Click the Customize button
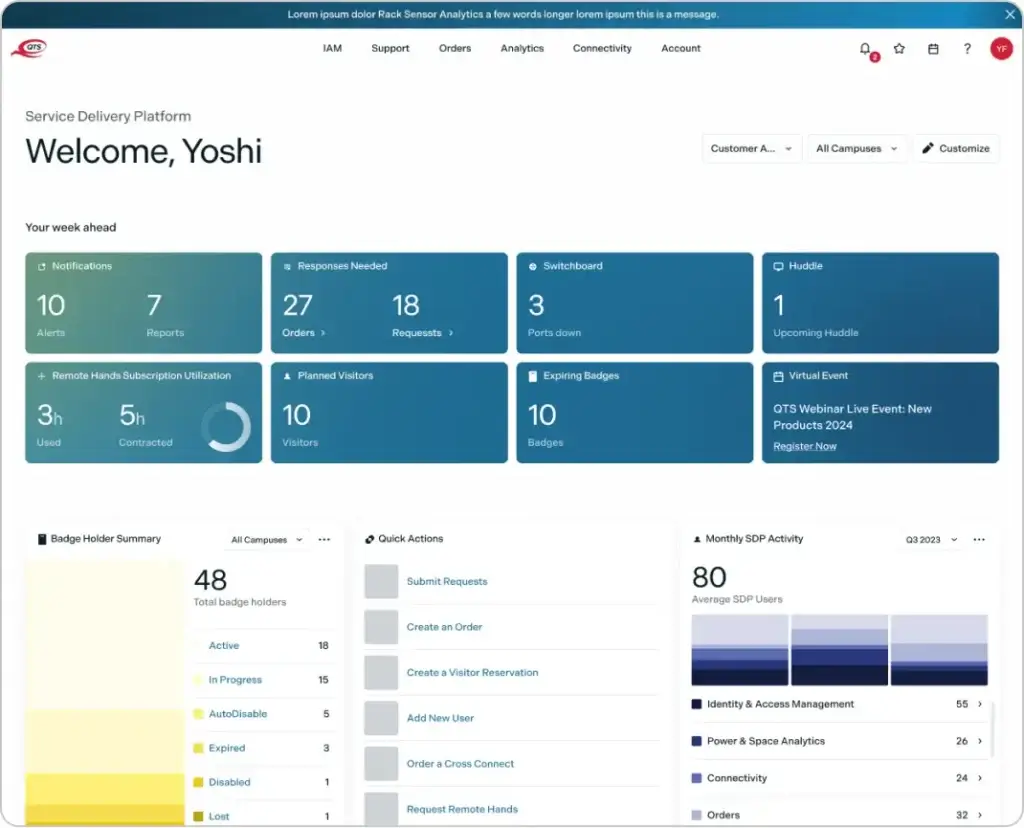1024x828 pixels. click(955, 149)
